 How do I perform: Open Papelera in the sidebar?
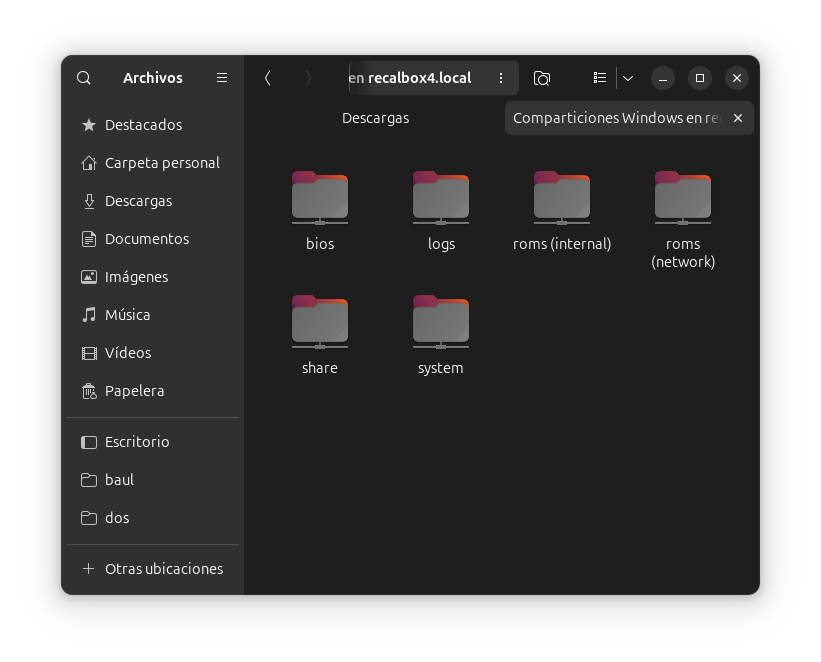point(153,391)
